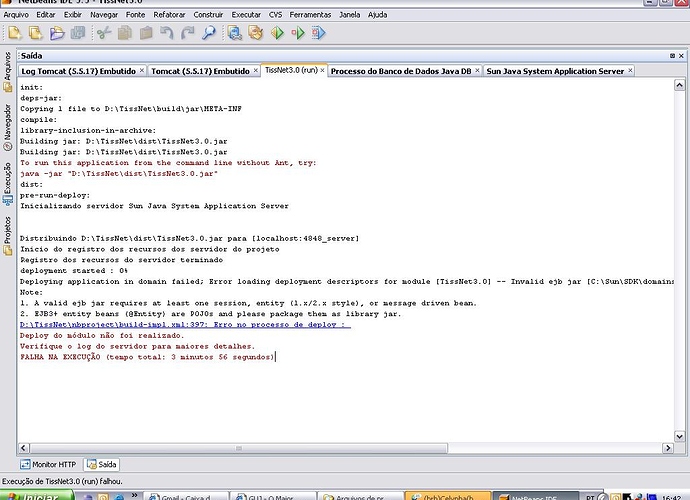Run the main project with green arrow

[277, 33]
